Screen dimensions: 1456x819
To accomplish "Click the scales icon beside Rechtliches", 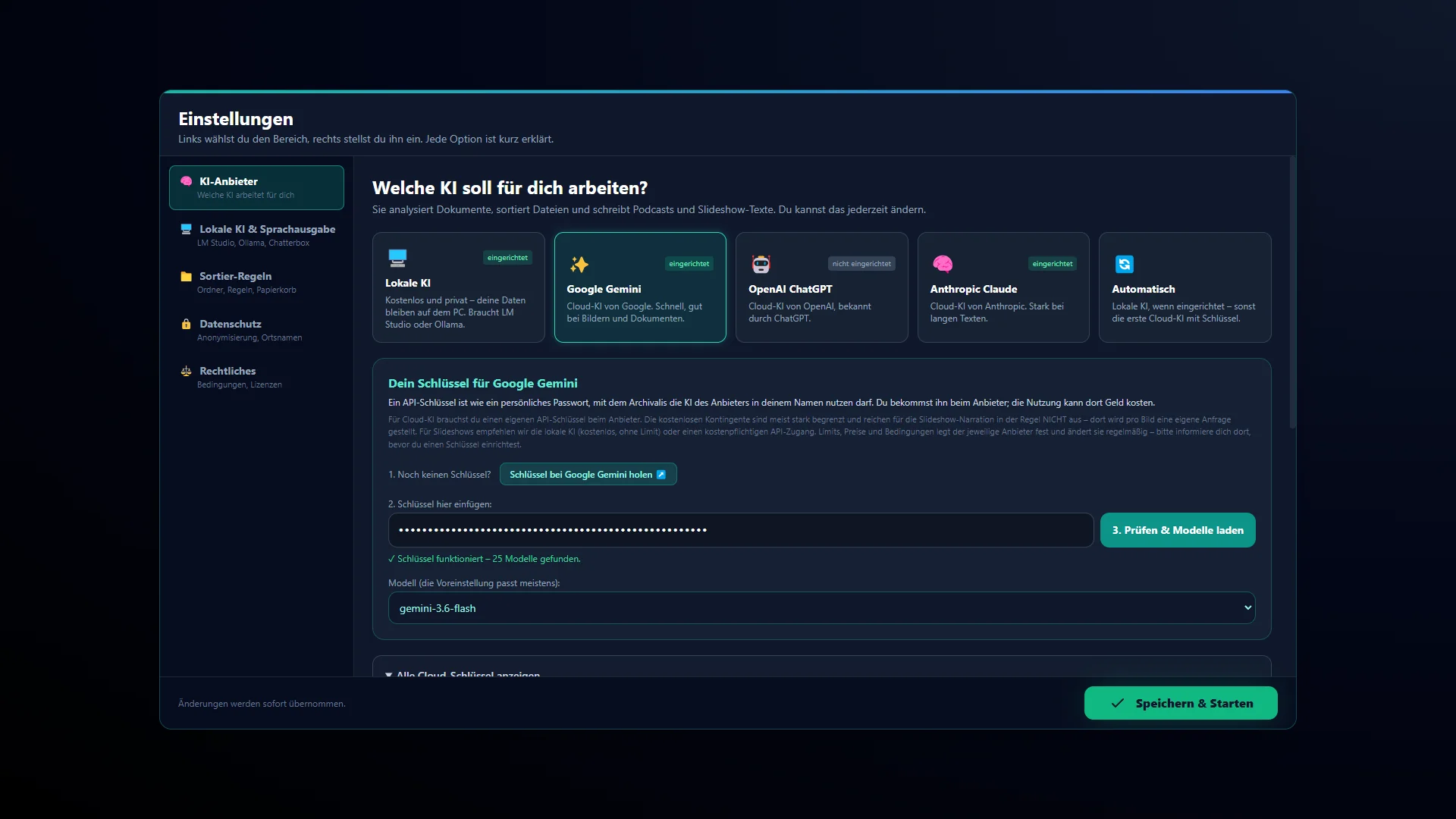I will pyautogui.click(x=186, y=371).
